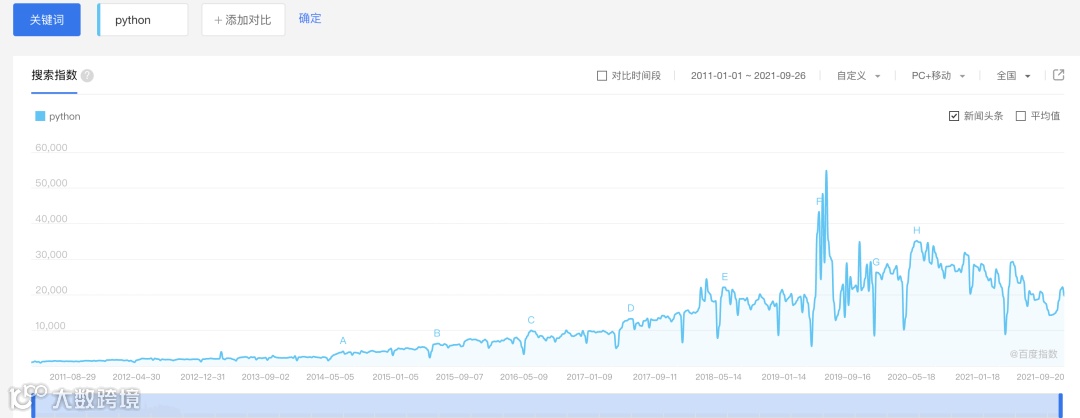The height and width of the screenshot is (418, 1080).
Task: Click the python legend color square
Action: (40, 116)
